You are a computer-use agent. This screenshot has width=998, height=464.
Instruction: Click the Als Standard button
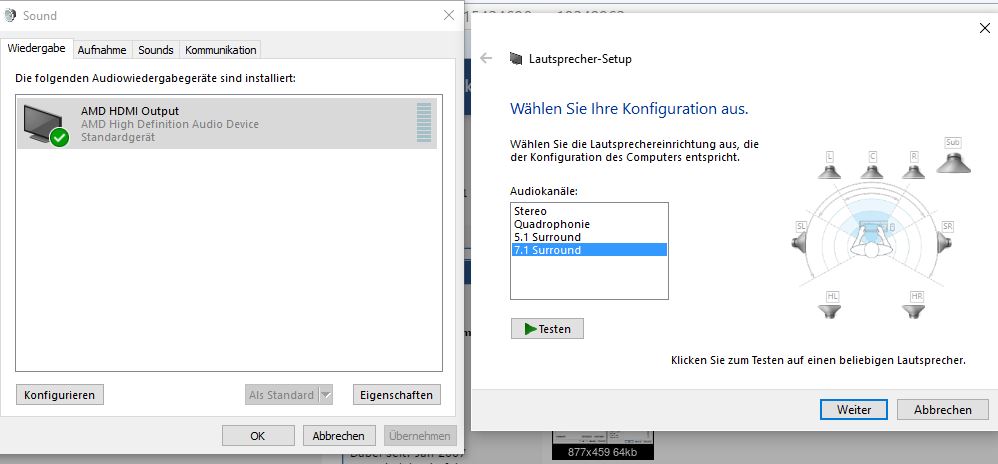[x=281, y=395]
